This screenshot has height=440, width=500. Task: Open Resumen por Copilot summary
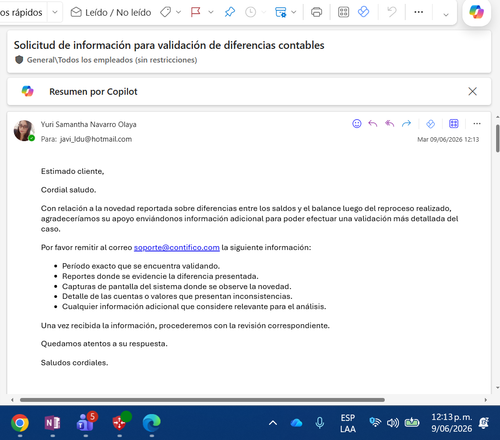pyautogui.click(x=93, y=92)
